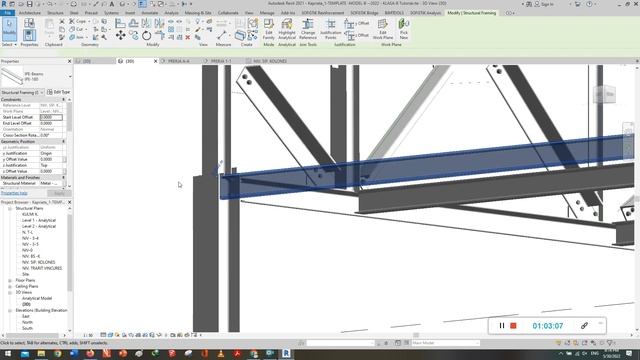Click the Offset tool icon

133,23
